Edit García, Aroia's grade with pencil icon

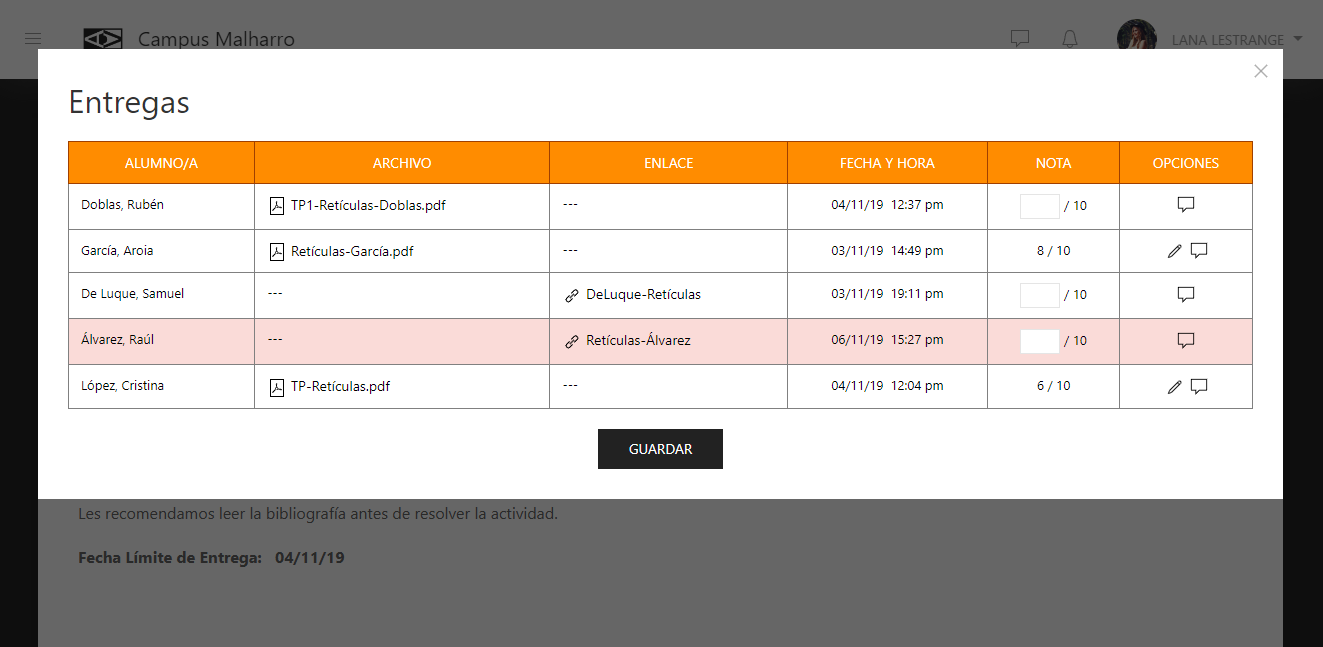1174,251
